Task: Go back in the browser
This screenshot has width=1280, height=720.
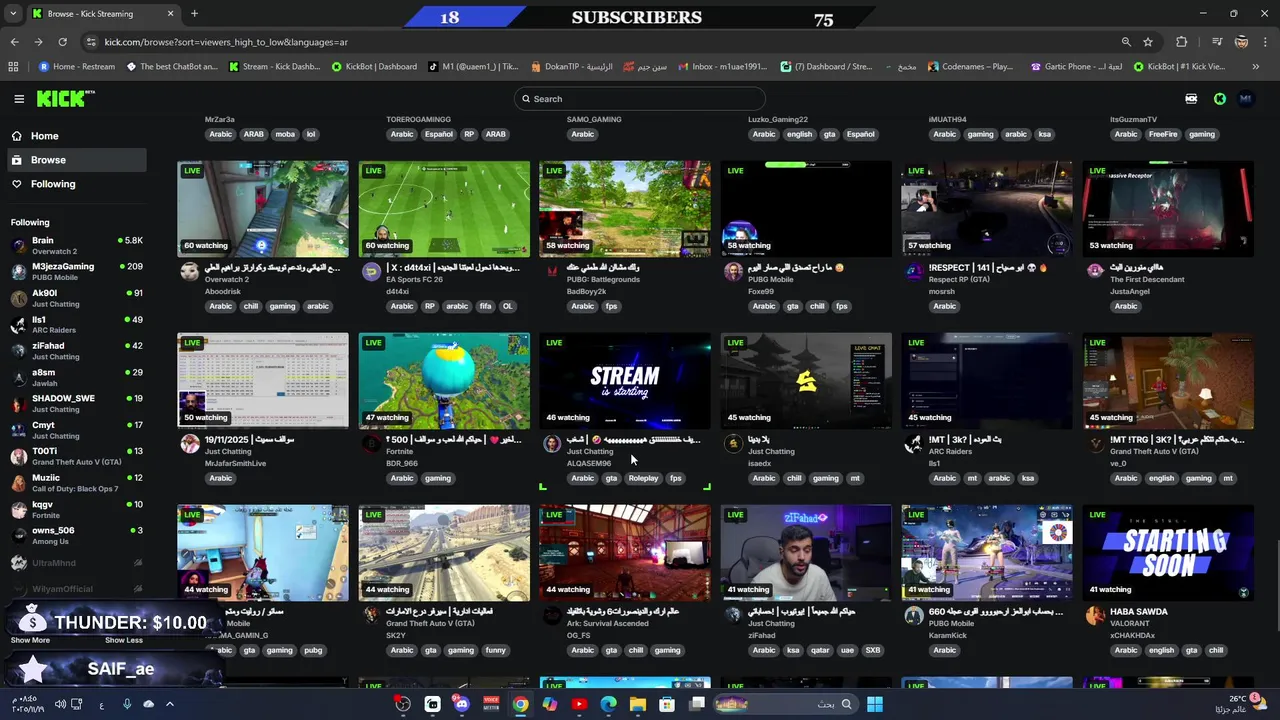Action: (x=14, y=42)
